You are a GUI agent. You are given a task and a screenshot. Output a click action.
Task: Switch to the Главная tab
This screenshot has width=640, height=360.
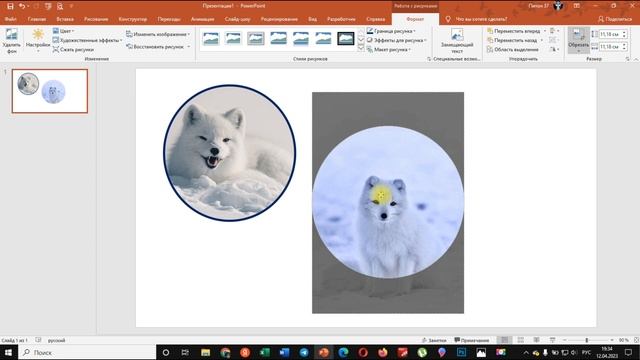tap(37, 19)
